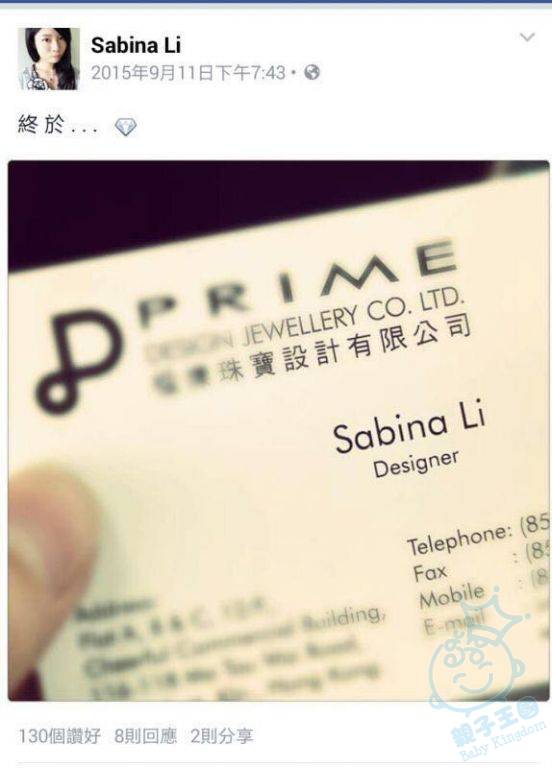Open the post options chevron menu

coord(527,37)
